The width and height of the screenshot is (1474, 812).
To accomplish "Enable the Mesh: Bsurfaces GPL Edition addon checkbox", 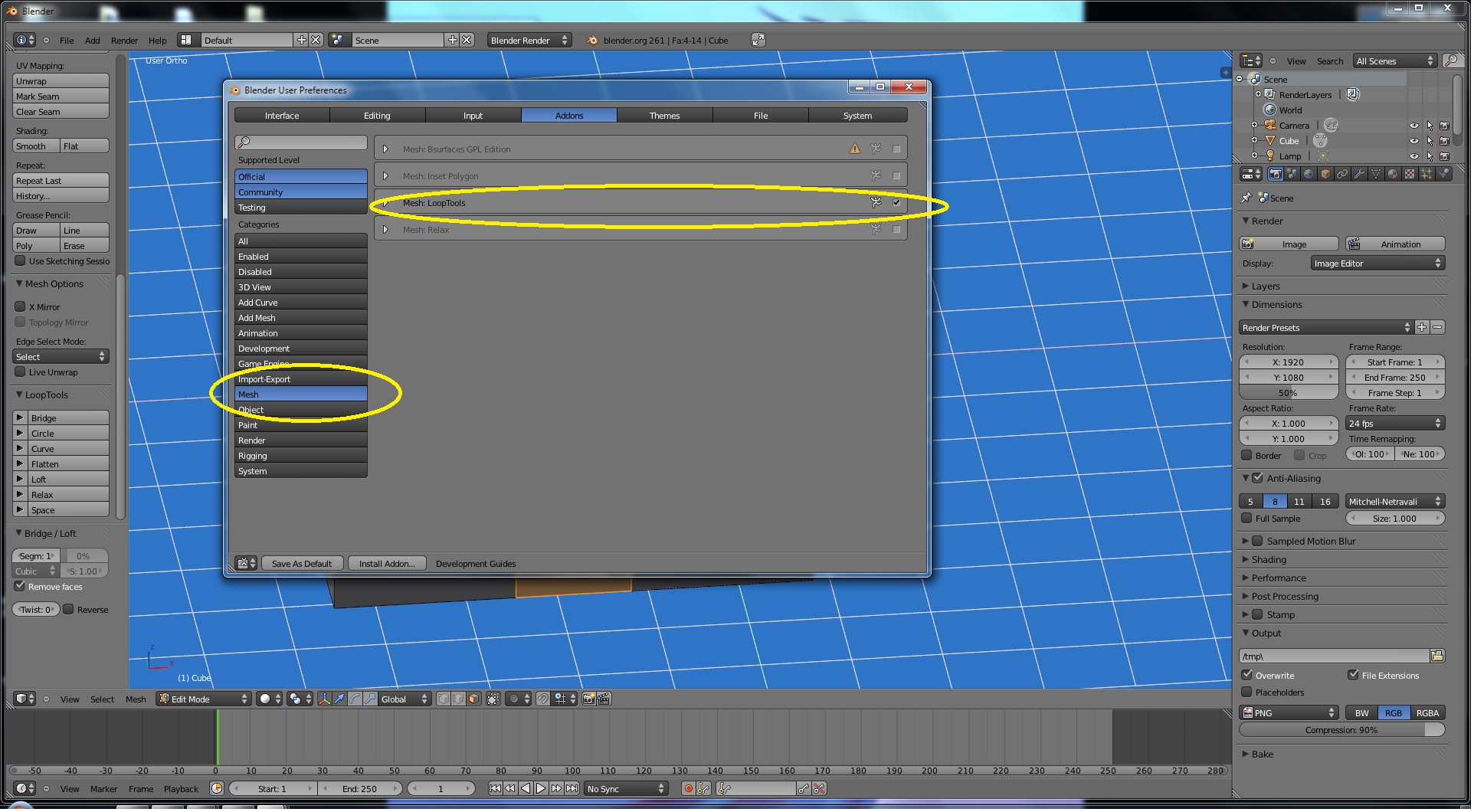I will click(897, 149).
